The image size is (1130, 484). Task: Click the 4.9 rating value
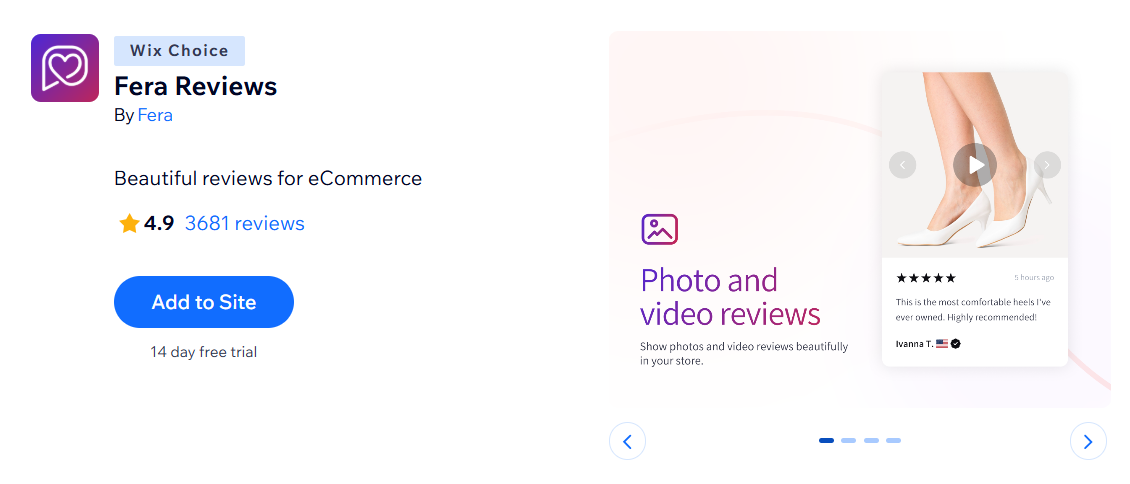(x=159, y=223)
